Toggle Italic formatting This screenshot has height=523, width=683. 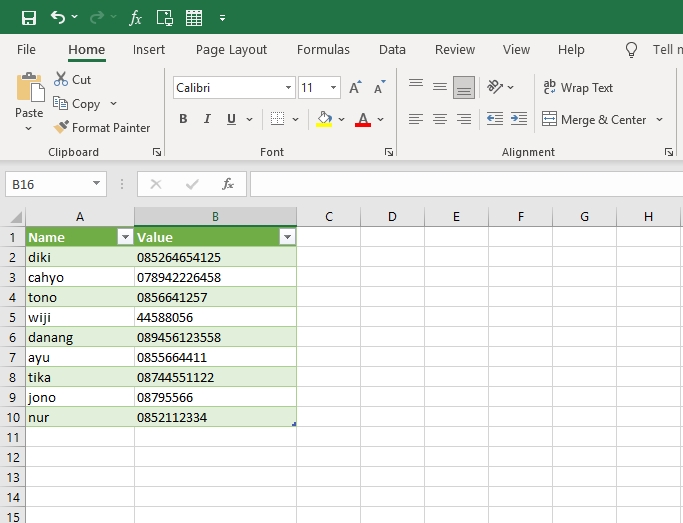207,119
